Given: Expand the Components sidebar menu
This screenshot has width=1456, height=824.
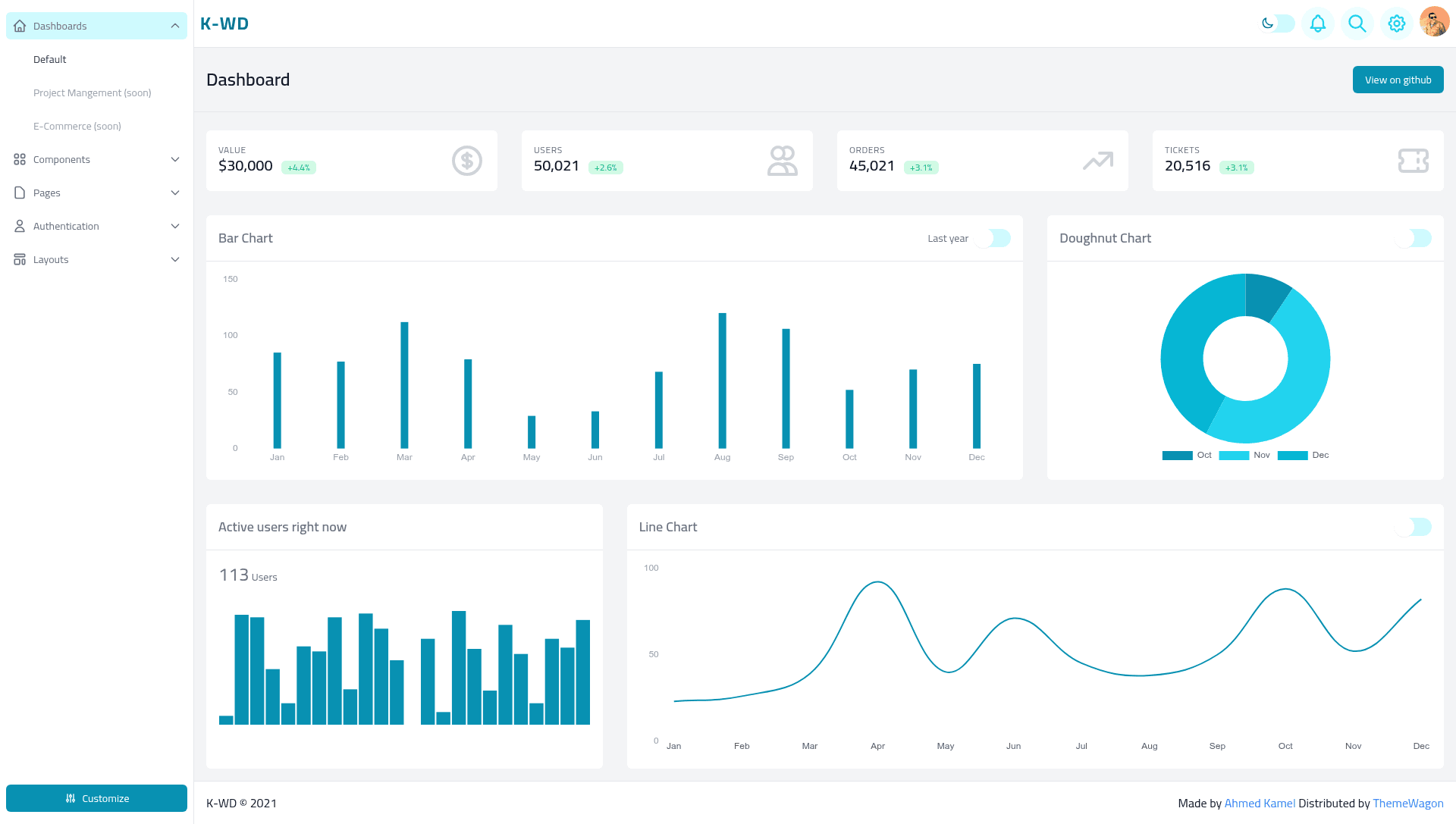Looking at the screenshot, I should 96,159.
